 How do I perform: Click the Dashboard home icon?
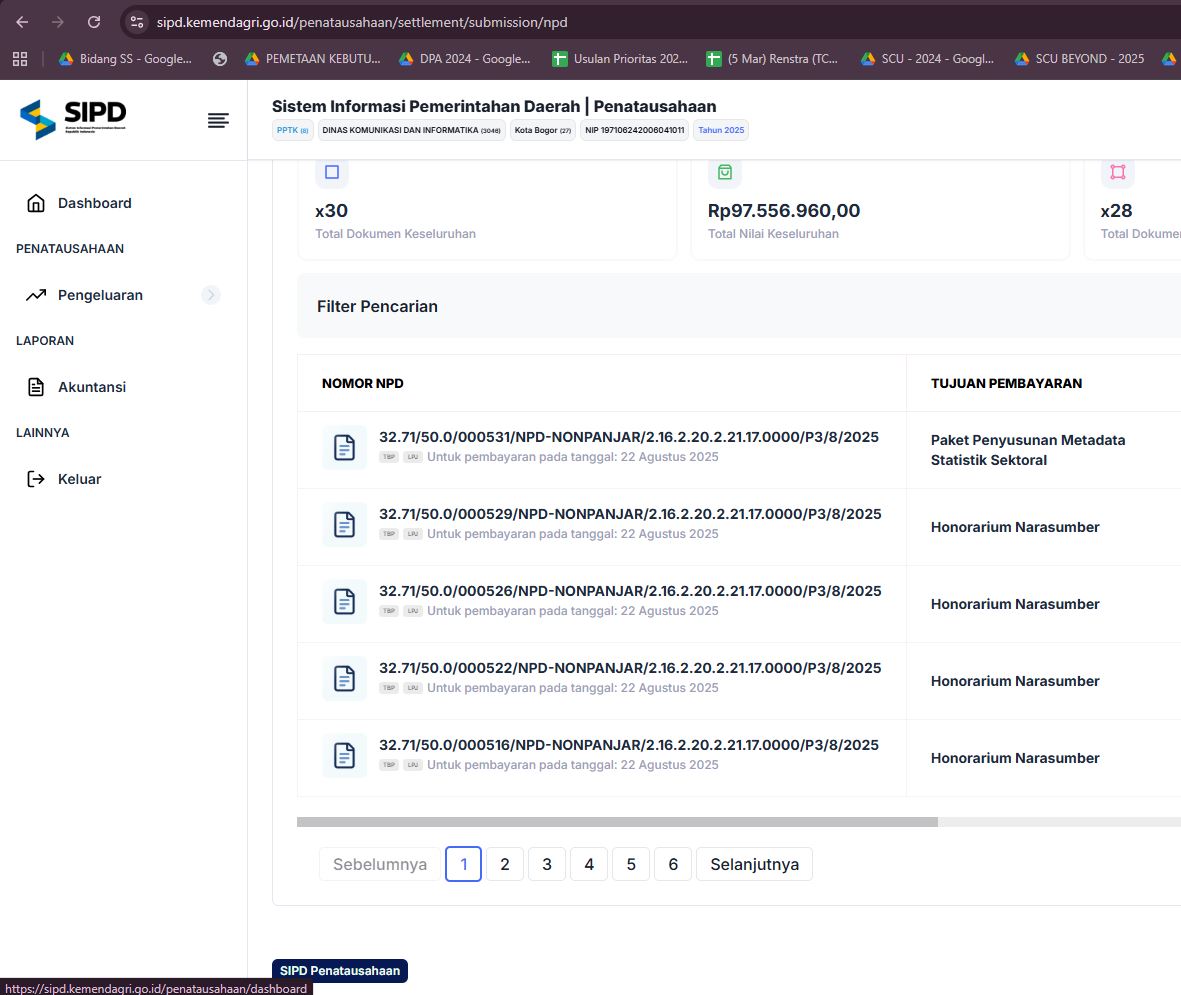(36, 203)
